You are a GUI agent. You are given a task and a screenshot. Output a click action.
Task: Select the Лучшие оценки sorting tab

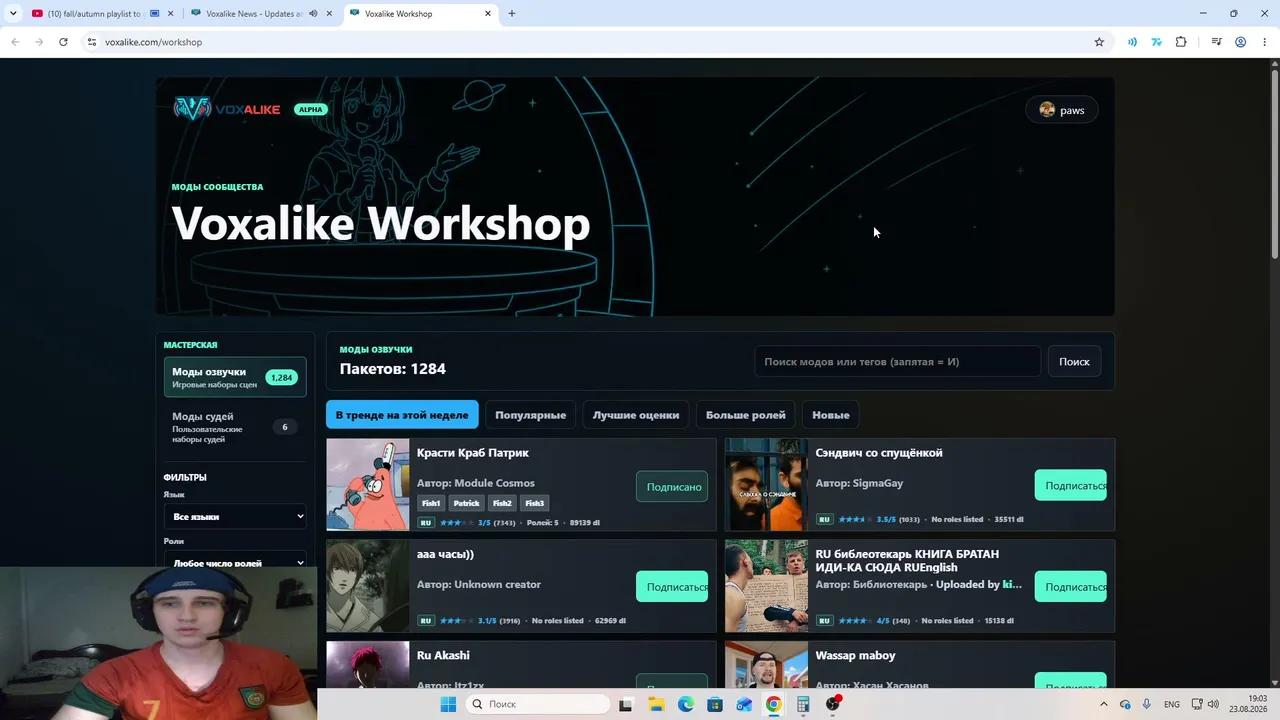pyautogui.click(x=636, y=415)
